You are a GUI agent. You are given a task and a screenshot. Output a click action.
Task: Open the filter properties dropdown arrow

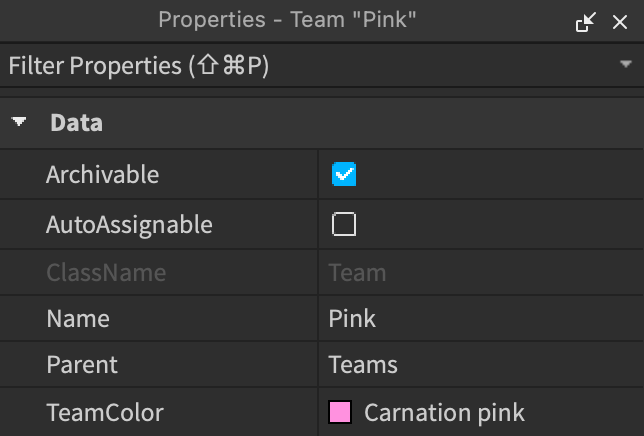[x=626, y=64]
